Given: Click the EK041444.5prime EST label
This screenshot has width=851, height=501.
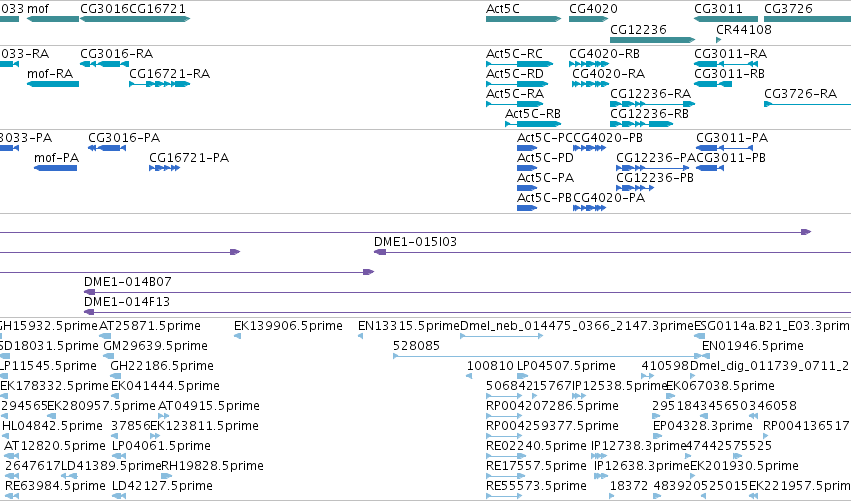Looking at the screenshot, I should (x=165, y=386).
